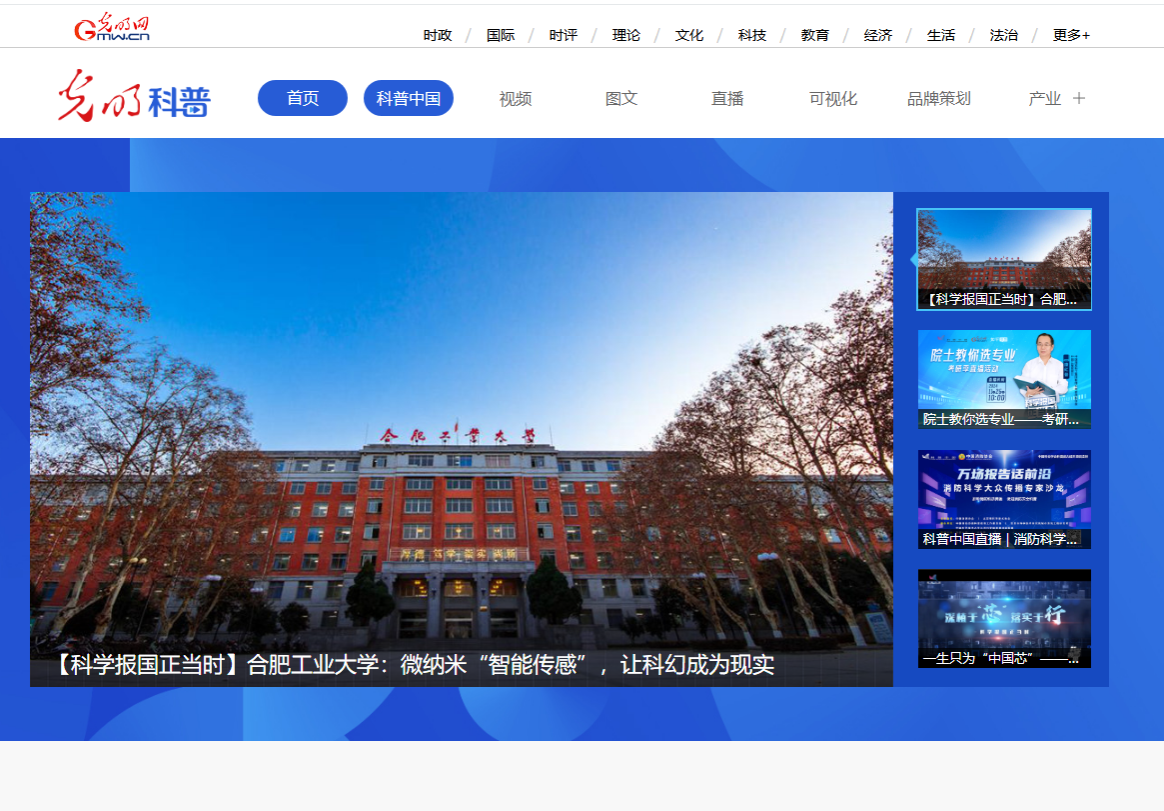Choose the 科普中国直播 消防科学 thumbnail

point(1004,499)
